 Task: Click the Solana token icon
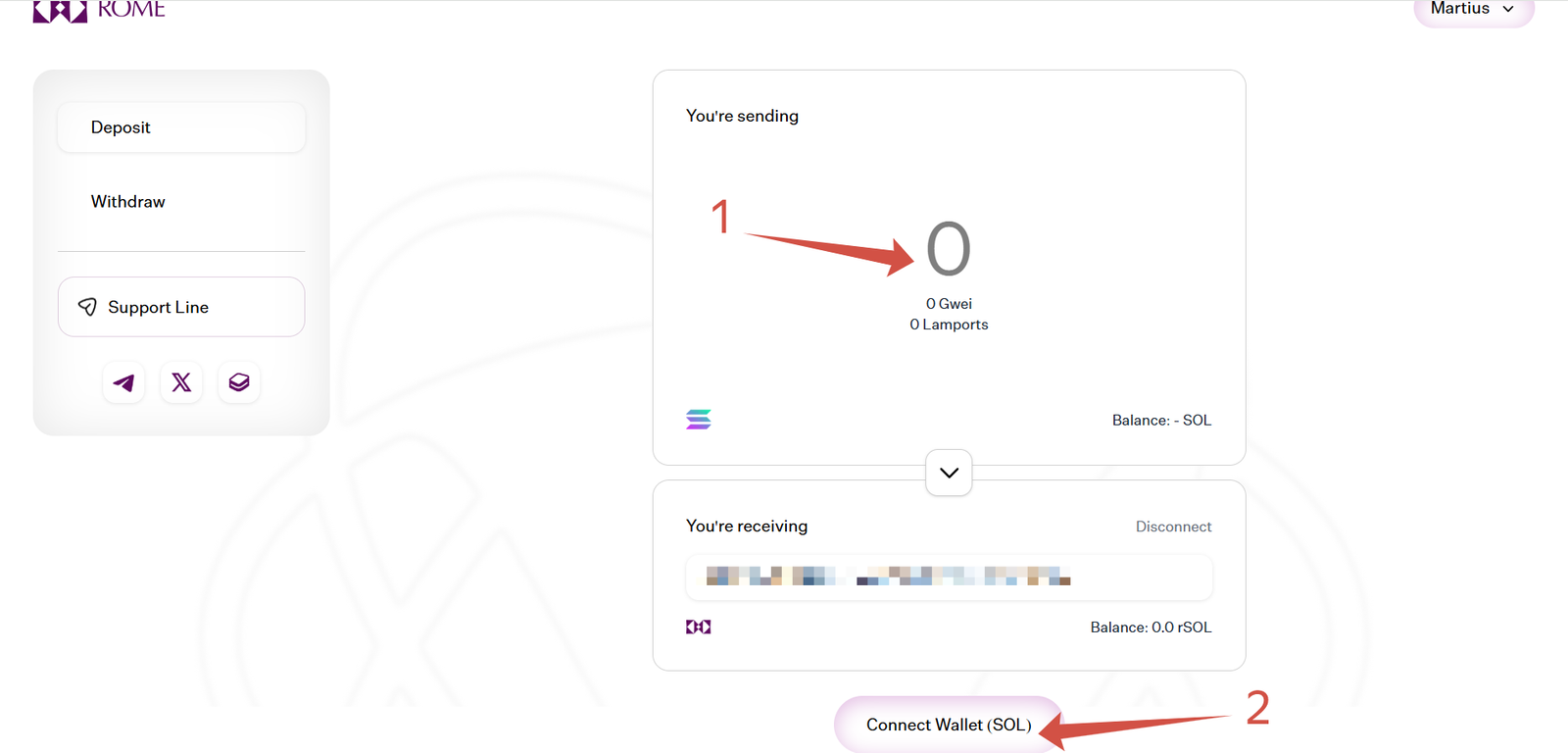click(699, 420)
